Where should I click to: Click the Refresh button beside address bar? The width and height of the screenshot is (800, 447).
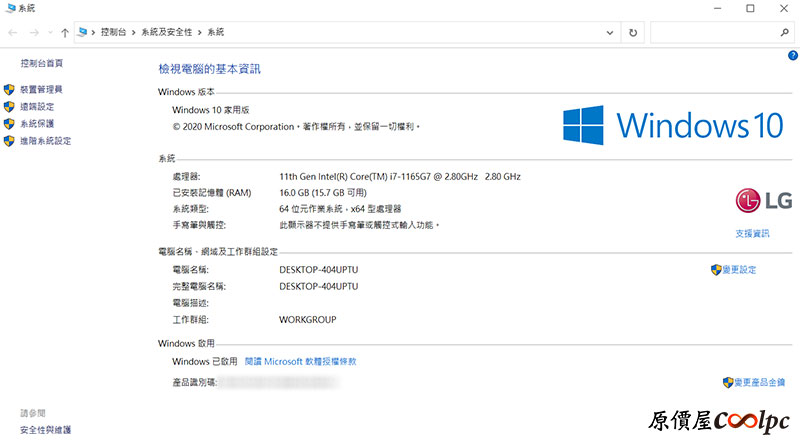[632, 32]
